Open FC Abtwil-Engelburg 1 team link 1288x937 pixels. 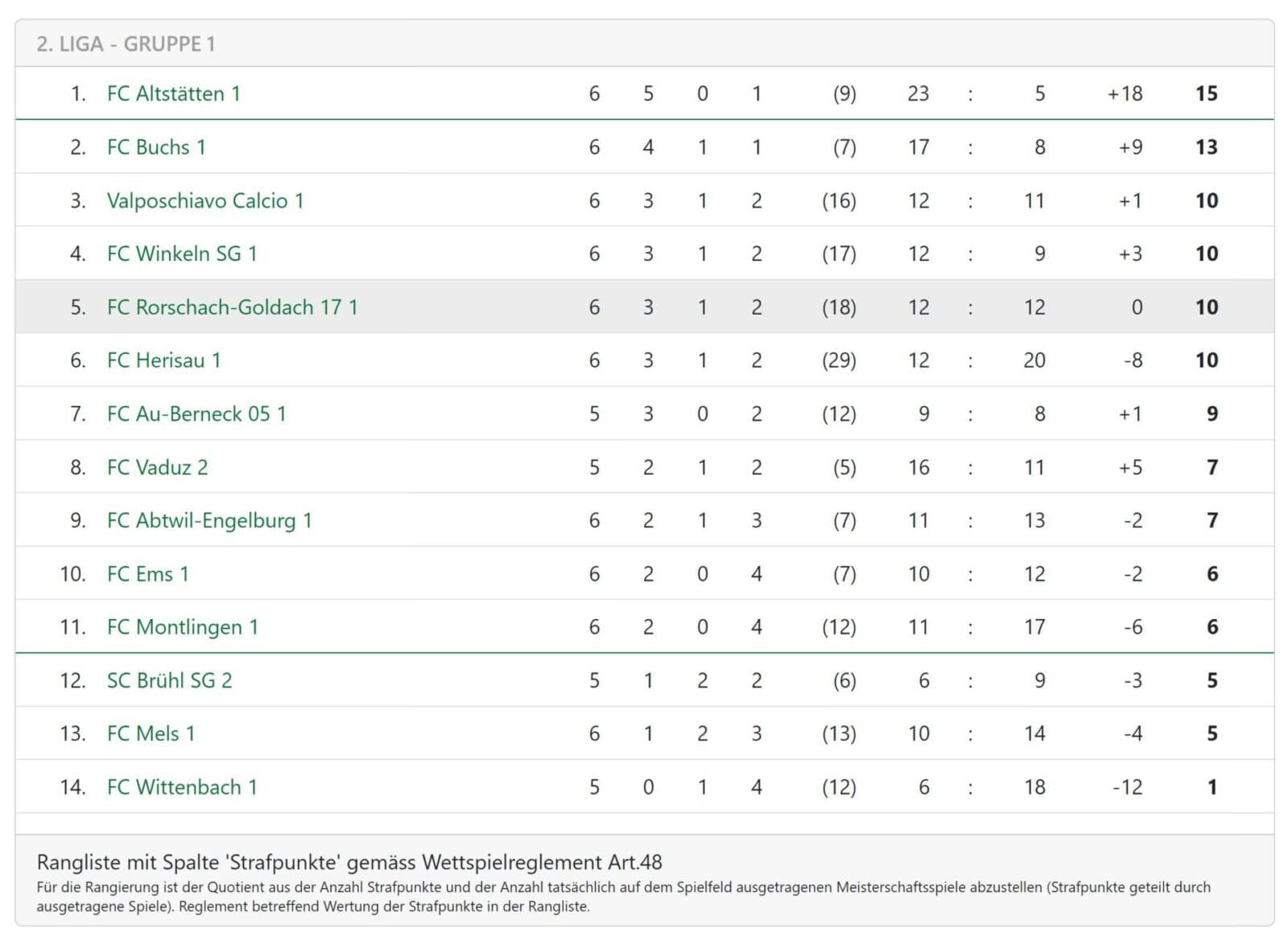(x=209, y=520)
